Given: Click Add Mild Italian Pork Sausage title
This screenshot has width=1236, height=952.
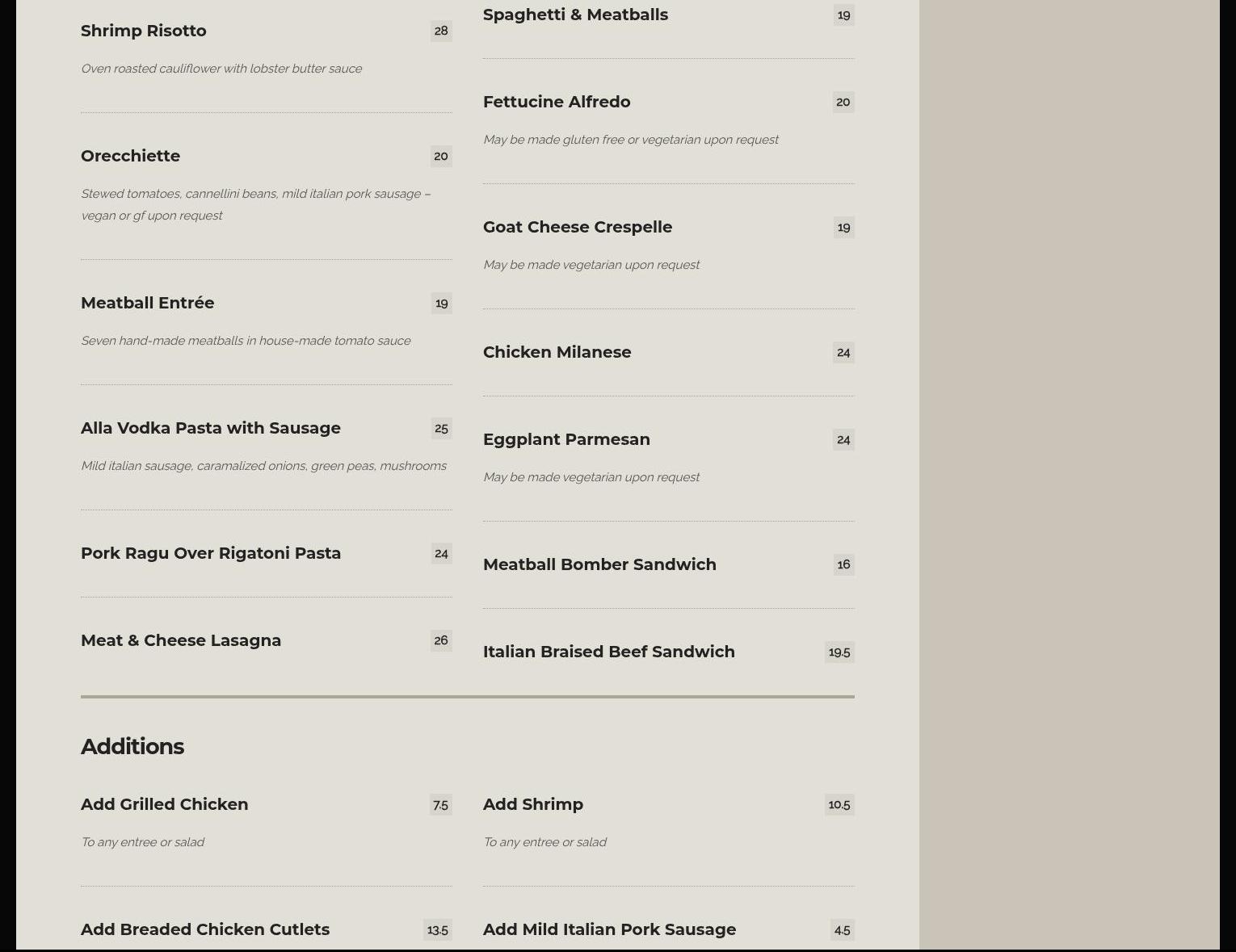Looking at the screenshot, I should [x=610, y=929].
